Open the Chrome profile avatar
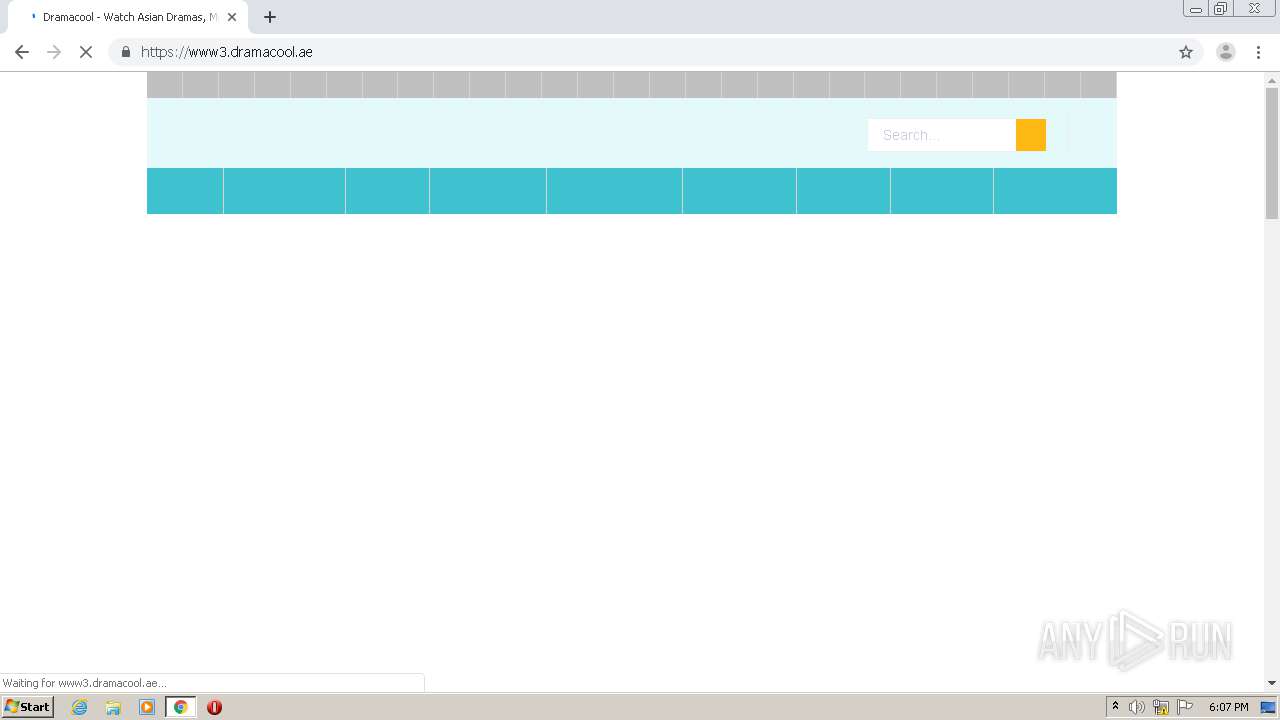1280x720 pixels. click(x=1226, y=52)
